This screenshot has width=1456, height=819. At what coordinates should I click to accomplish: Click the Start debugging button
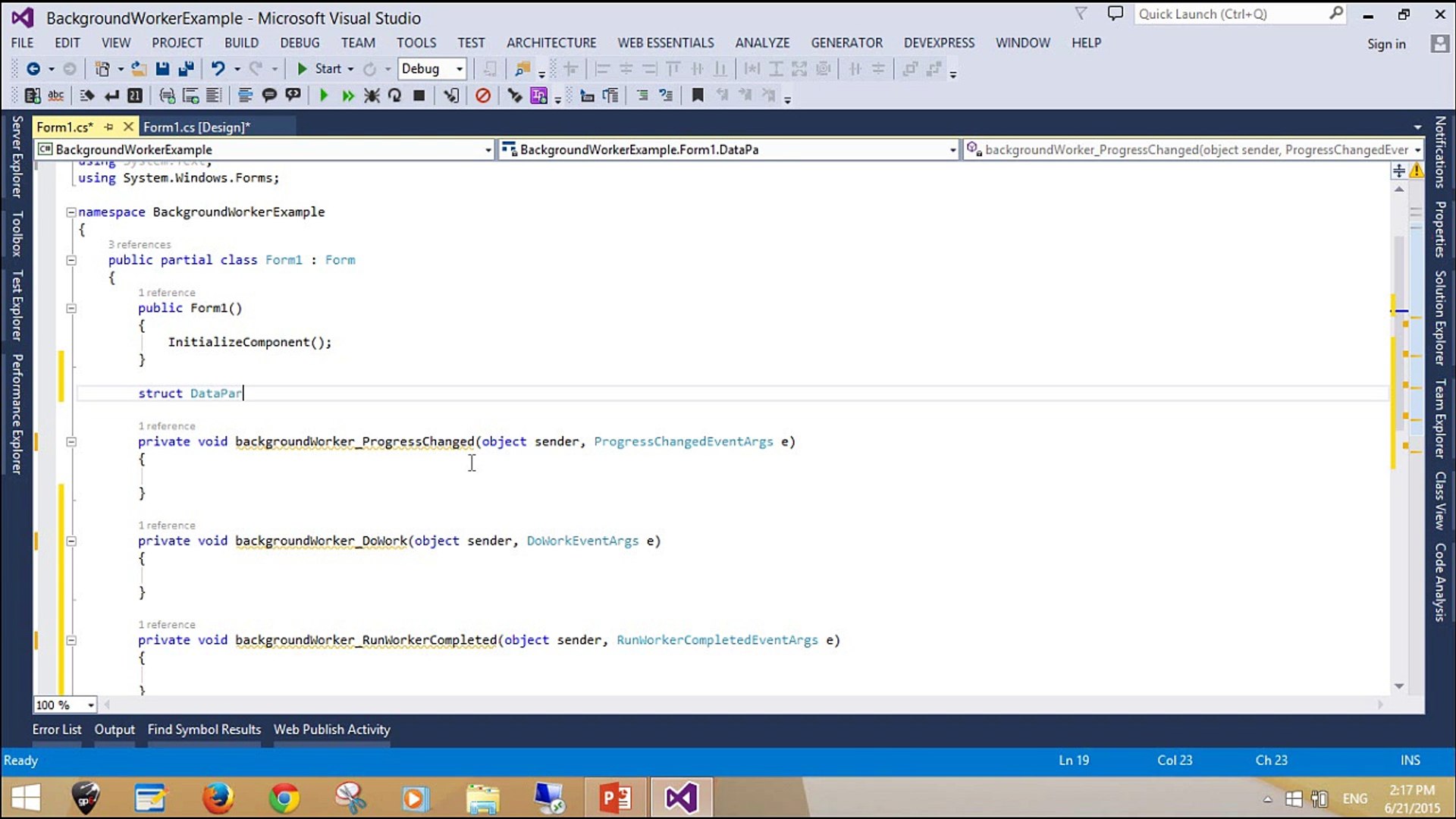[x=319, y=69]
